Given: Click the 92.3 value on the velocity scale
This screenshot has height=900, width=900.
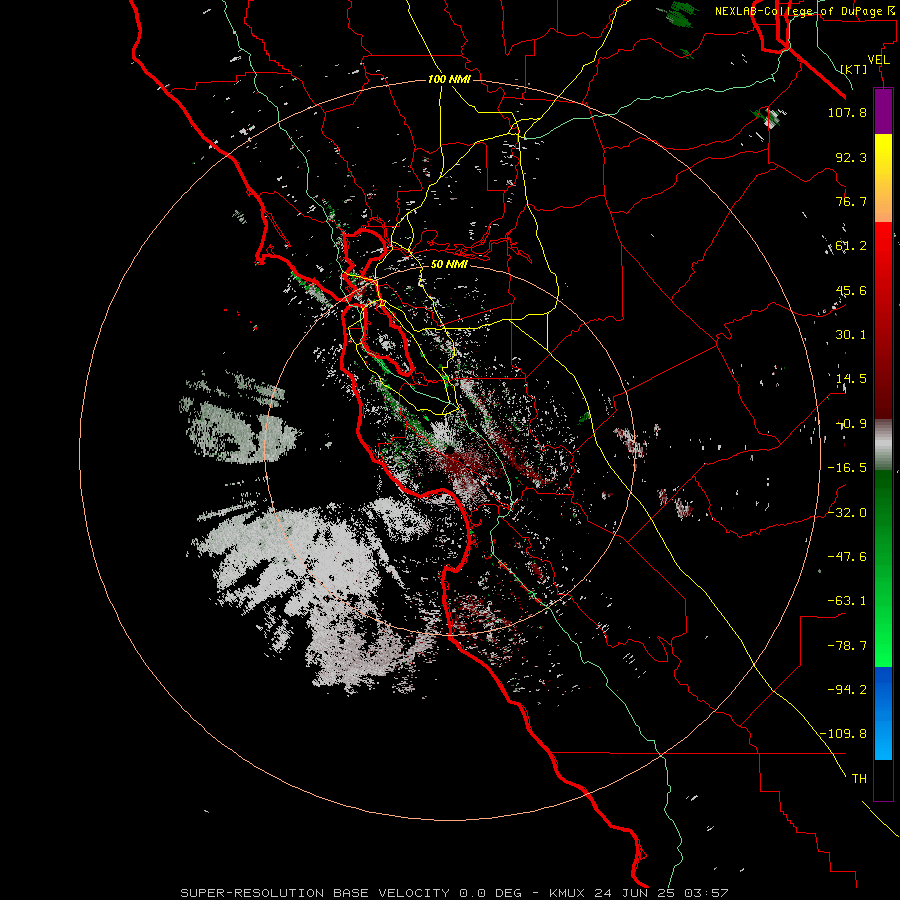Looking at the screenshot, I should tap(851, 157).
